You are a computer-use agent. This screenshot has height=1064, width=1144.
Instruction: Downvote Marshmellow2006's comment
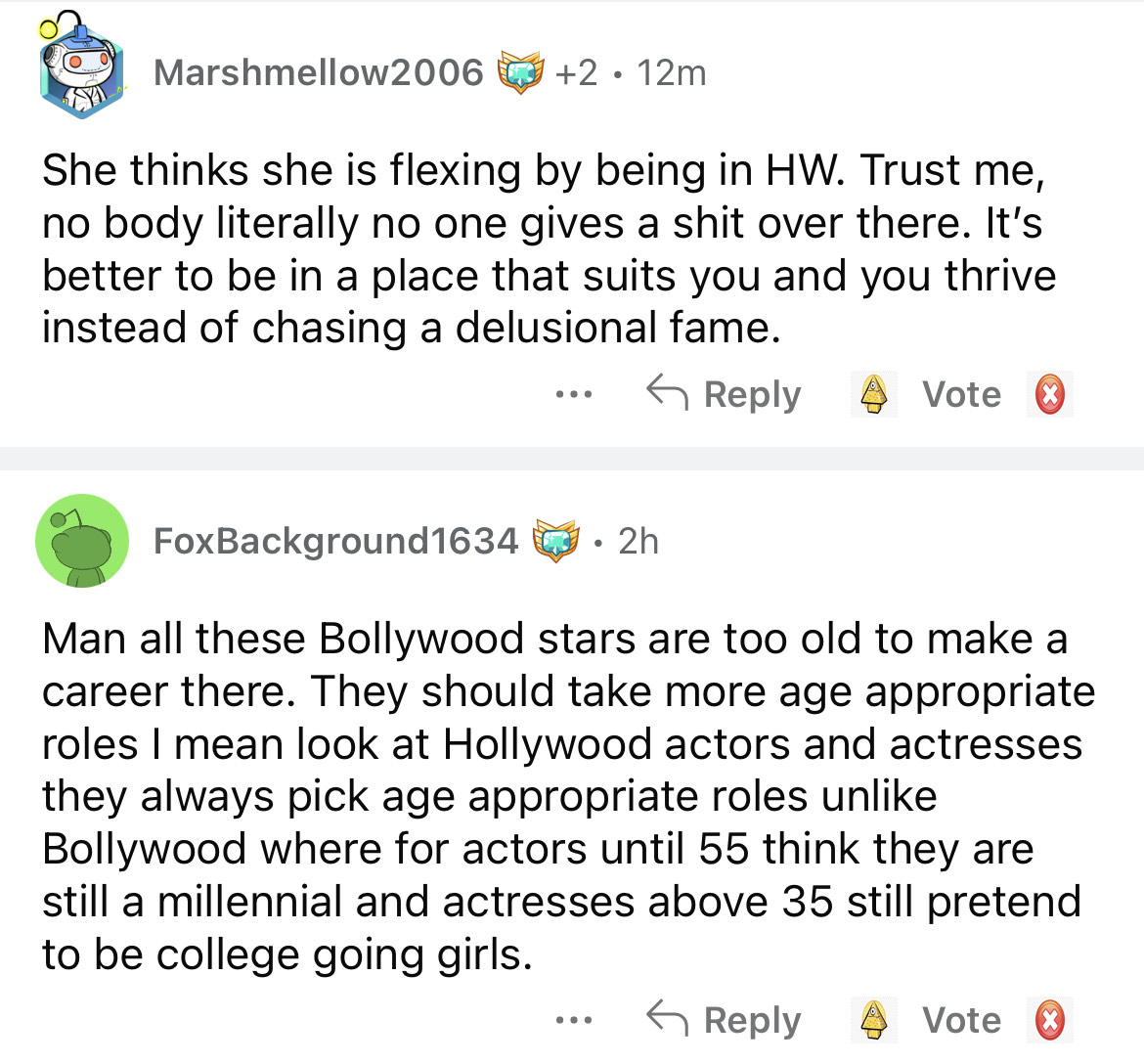(x=1050, y=395)
